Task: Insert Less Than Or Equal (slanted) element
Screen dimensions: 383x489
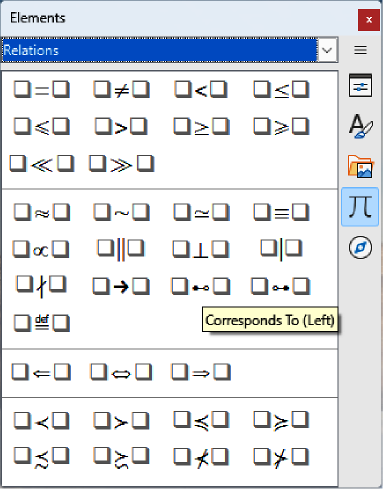Action: point(42,127)
